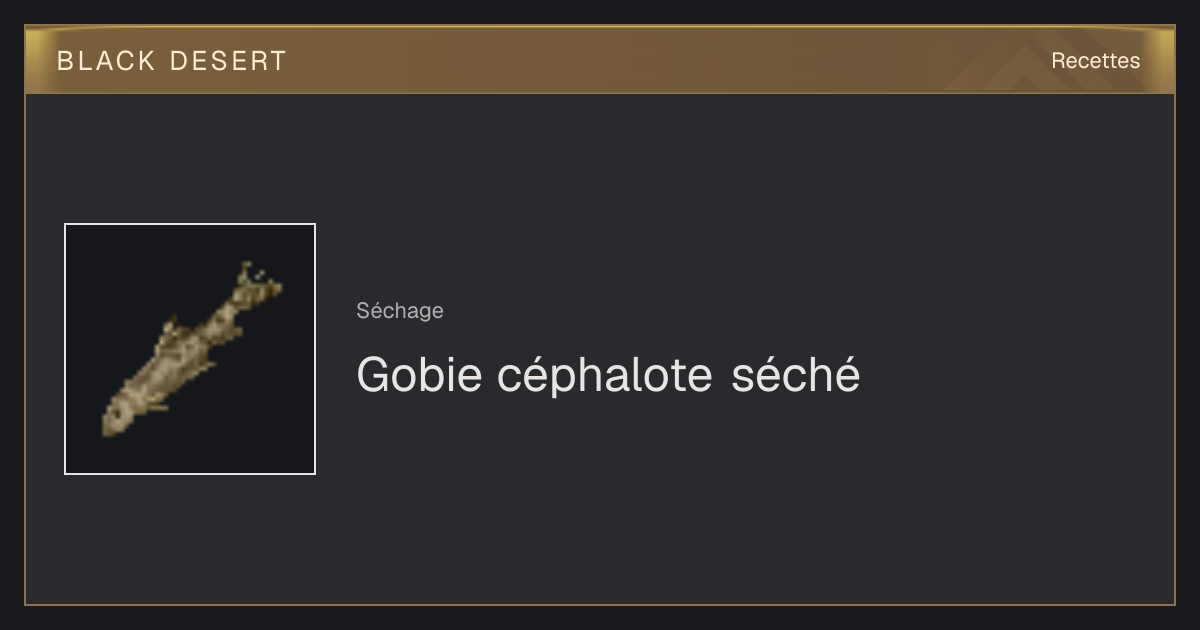Click the dark card area below title

pyautogui.click(x=700, y=500)
